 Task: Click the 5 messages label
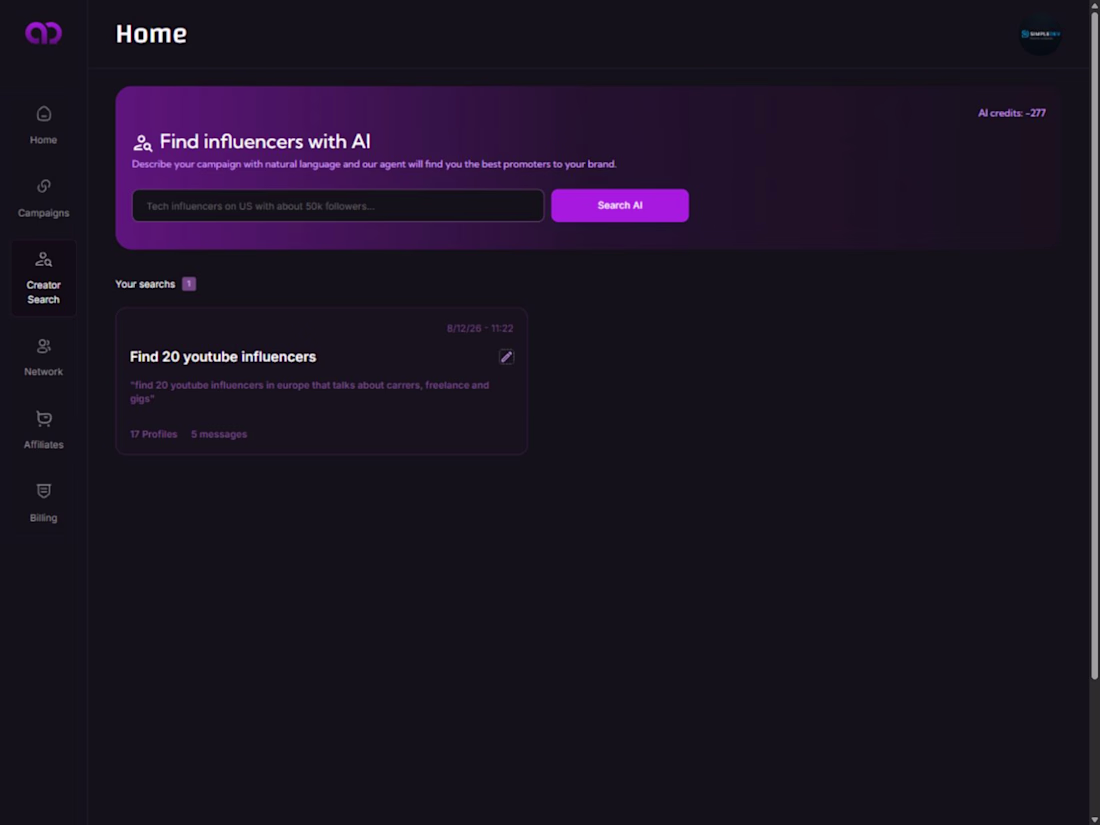[x=219, y=434]
